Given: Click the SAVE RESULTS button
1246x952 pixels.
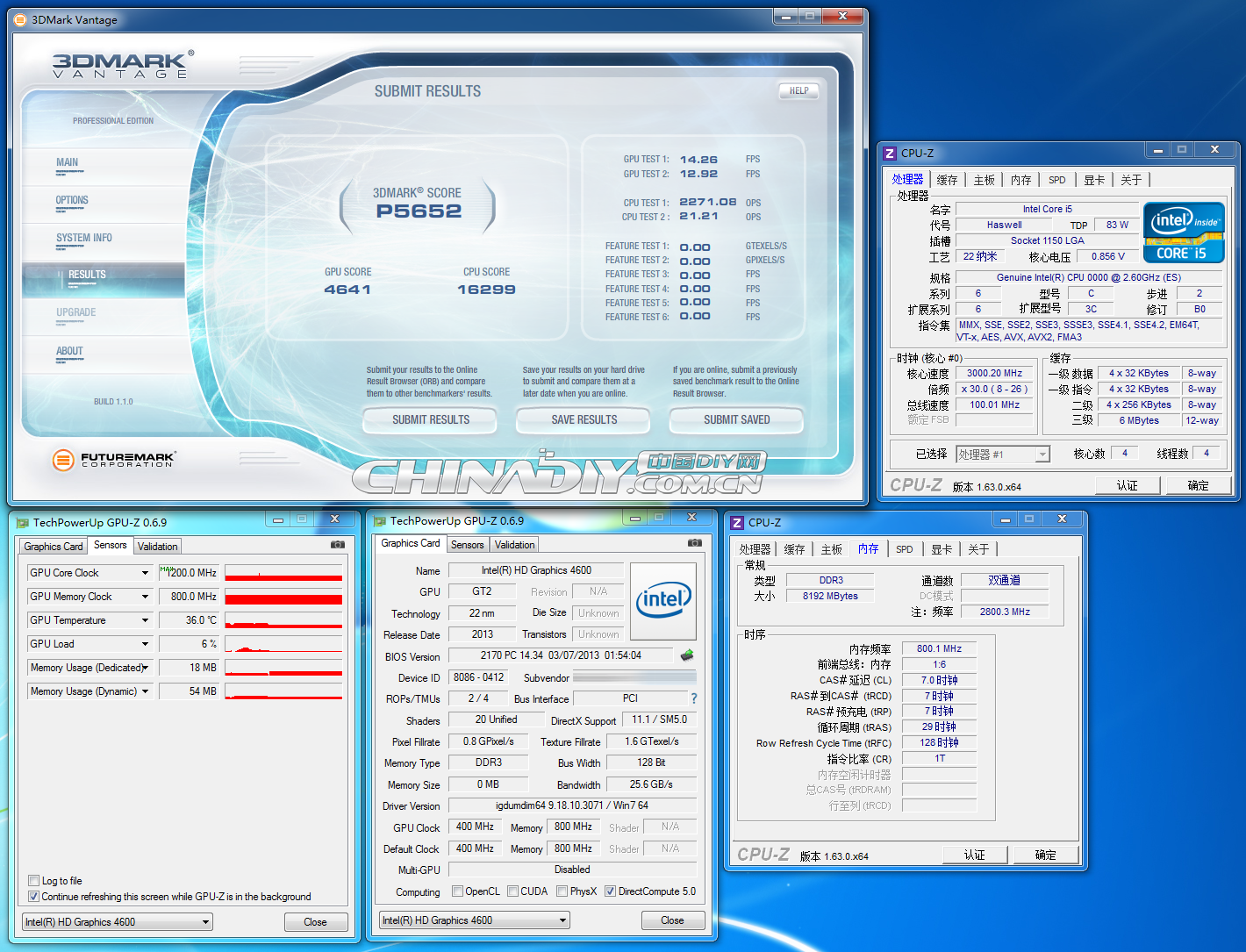Looking at the screenshot, I should pyautogui.click(x=584, y=420).
